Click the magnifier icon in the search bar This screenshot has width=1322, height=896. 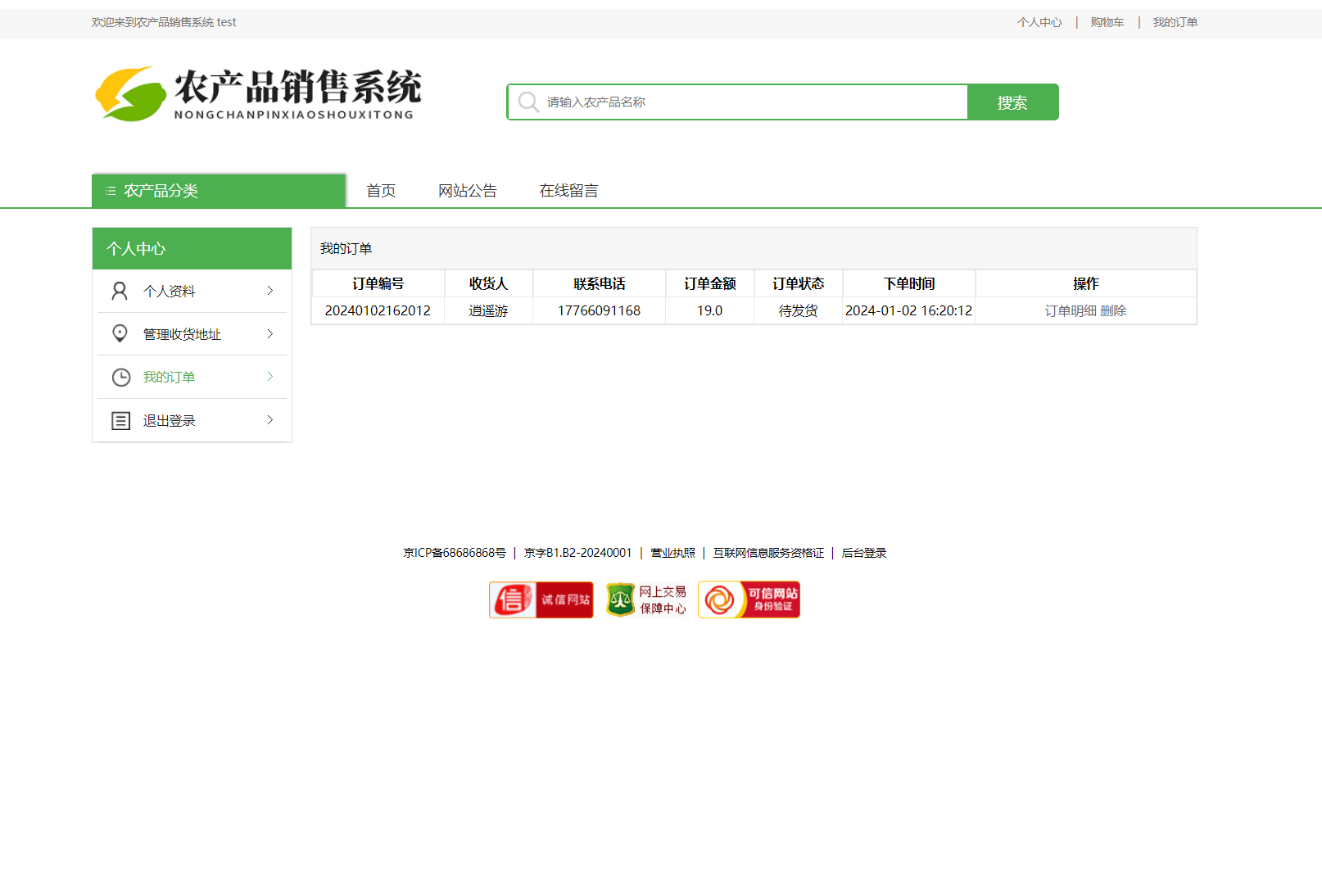coord(527,102)
